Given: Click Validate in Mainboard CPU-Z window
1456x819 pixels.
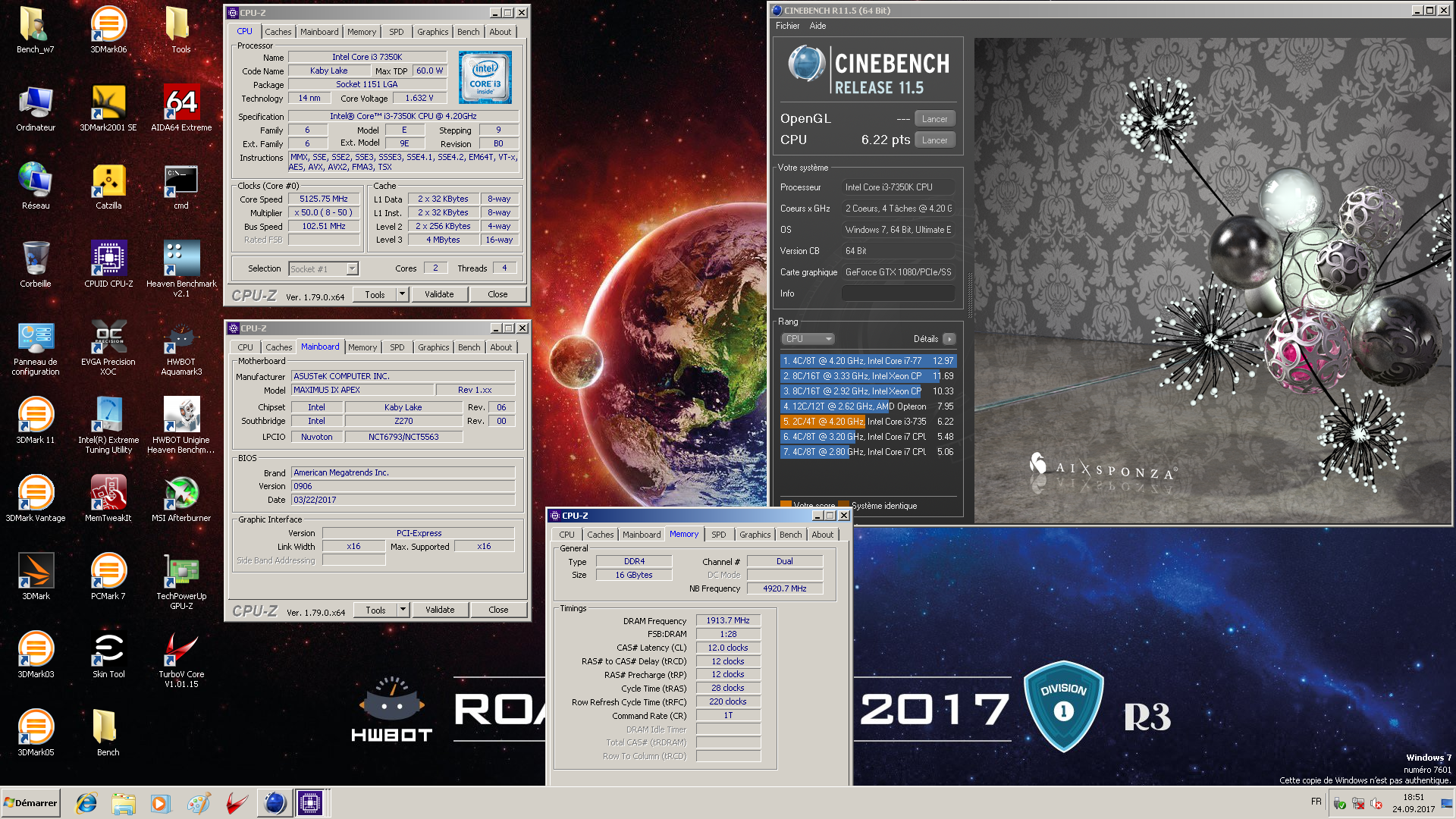Looking at the screenshot, I should click(x=440, y=610).
